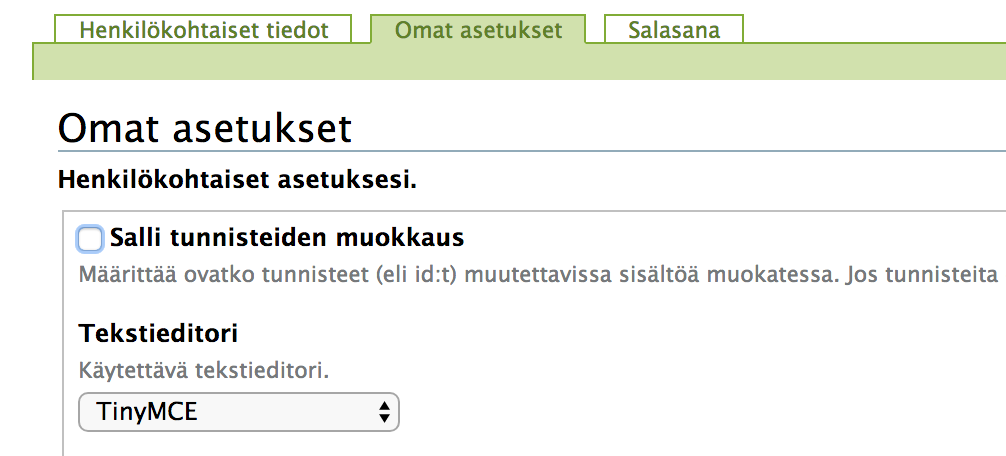
Task: Click empty tab strip right of Salasana
Action: pyautogui.click(x=874, y=29)
